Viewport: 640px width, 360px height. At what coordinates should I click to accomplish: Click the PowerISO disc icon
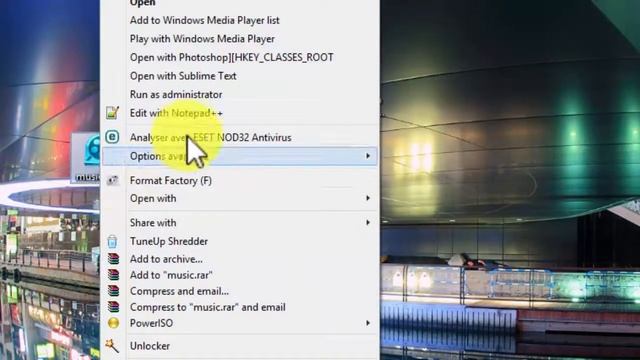[113, 323]
